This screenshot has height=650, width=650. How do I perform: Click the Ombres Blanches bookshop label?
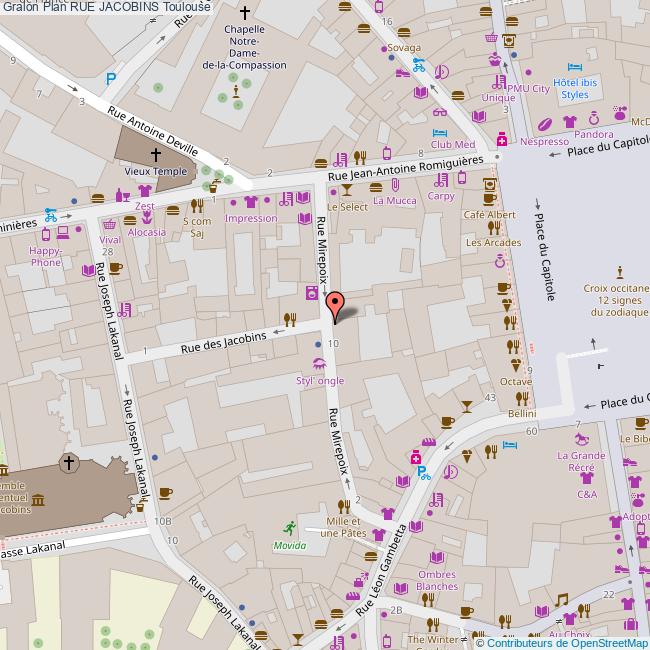pyautogui.click(x=437, y=580)
